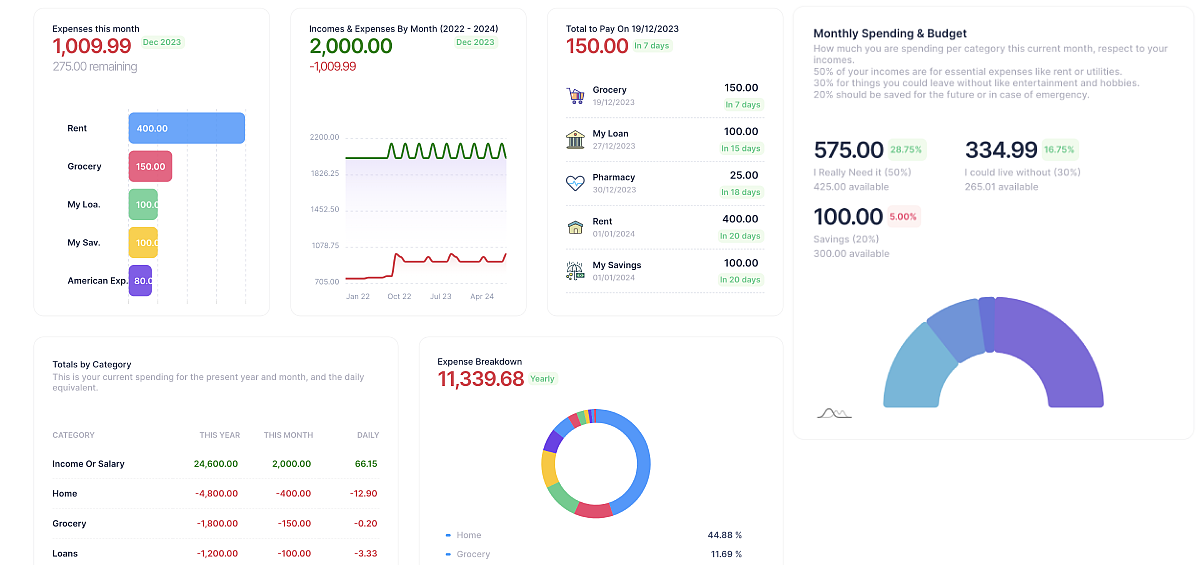This screenshot has width=1200, height=565.
Task: Click the Rent house icon
Action: click(575, 227)
